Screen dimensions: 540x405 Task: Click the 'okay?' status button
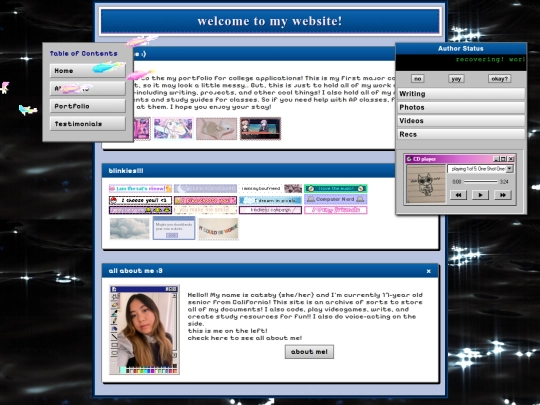tap(499, 79)
